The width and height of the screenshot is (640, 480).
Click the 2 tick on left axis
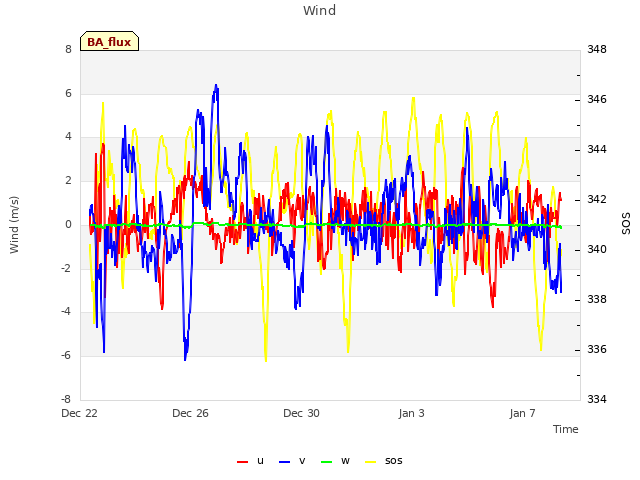(x=68, y=180)
